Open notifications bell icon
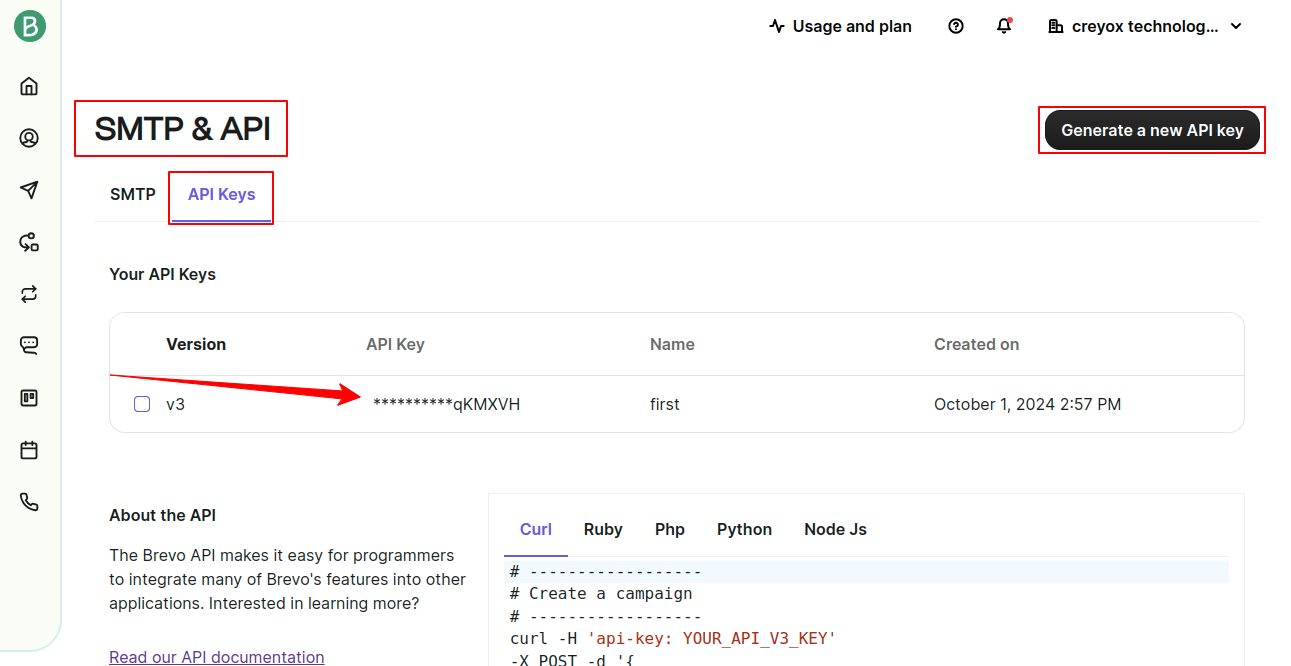This screenshot has width=1291, height=666. 1004,27
